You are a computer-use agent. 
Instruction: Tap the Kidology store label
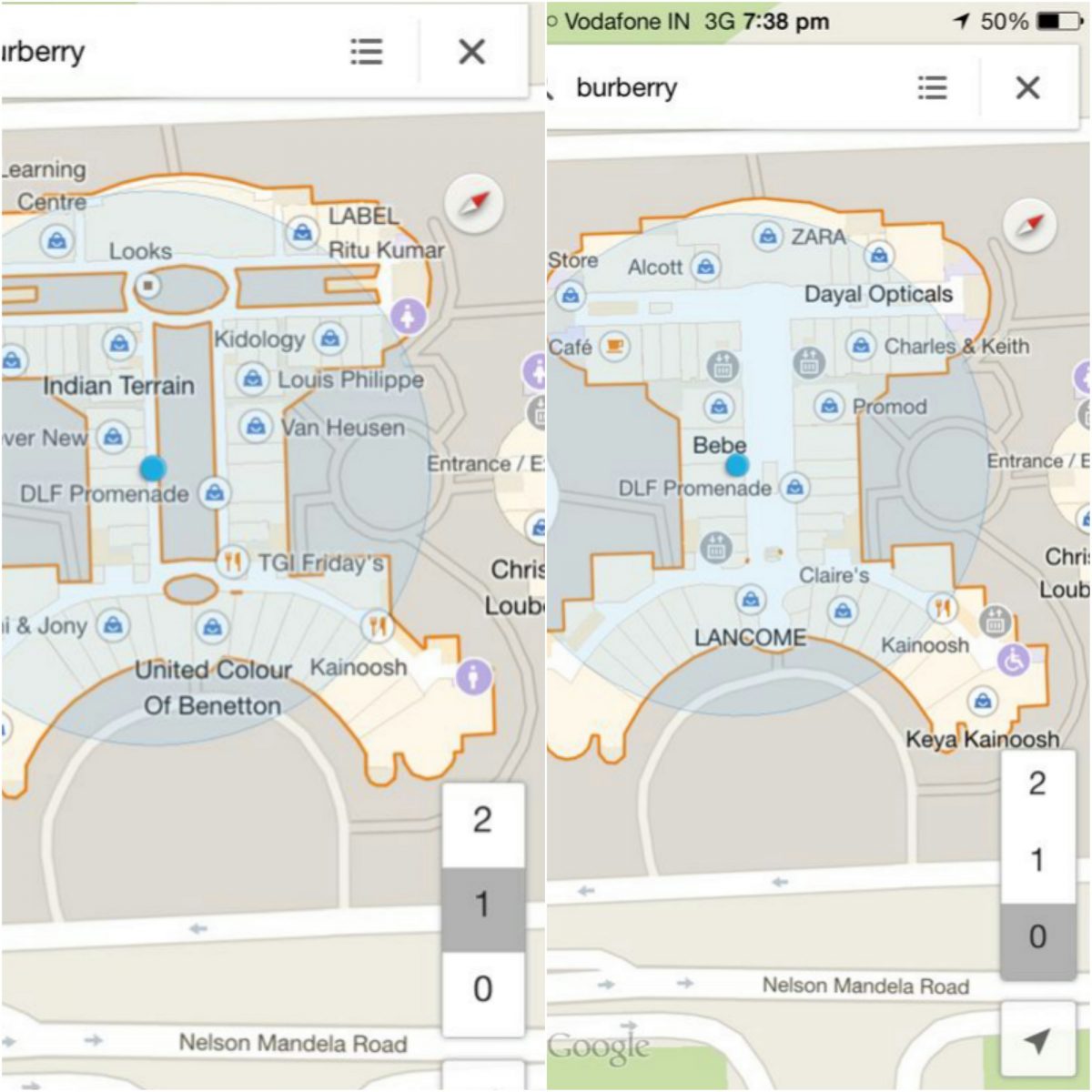tap(259, 339)
